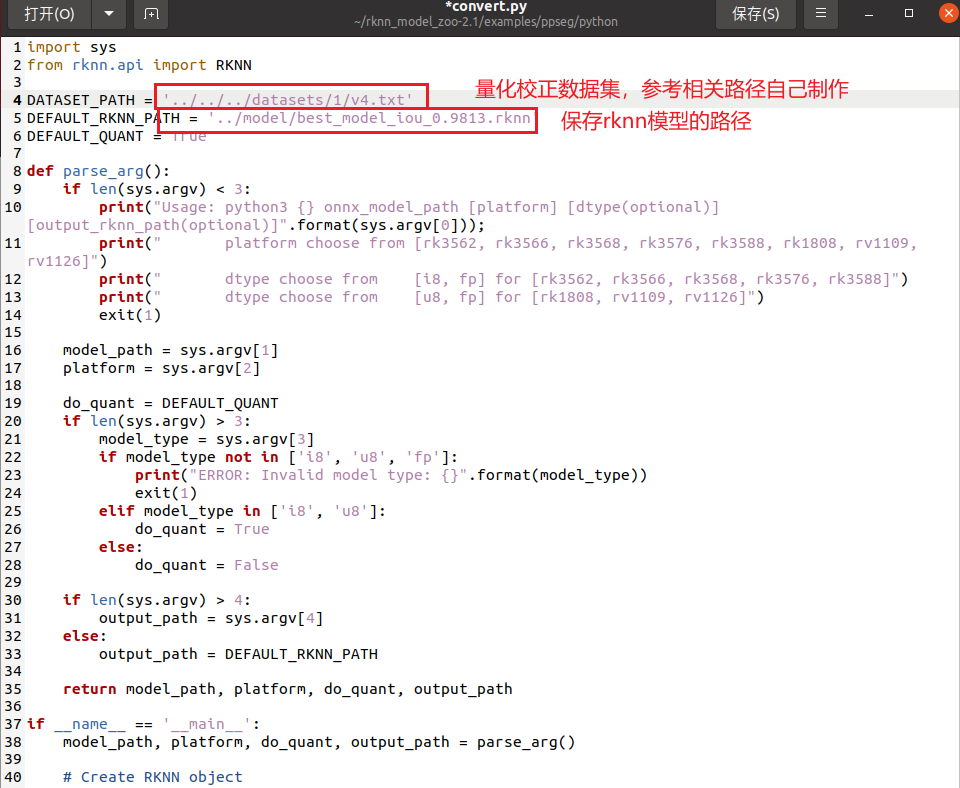Click 'output_path = sys.argv[4]' line
This screenshot has width=960, height=788.
[211, 618]
